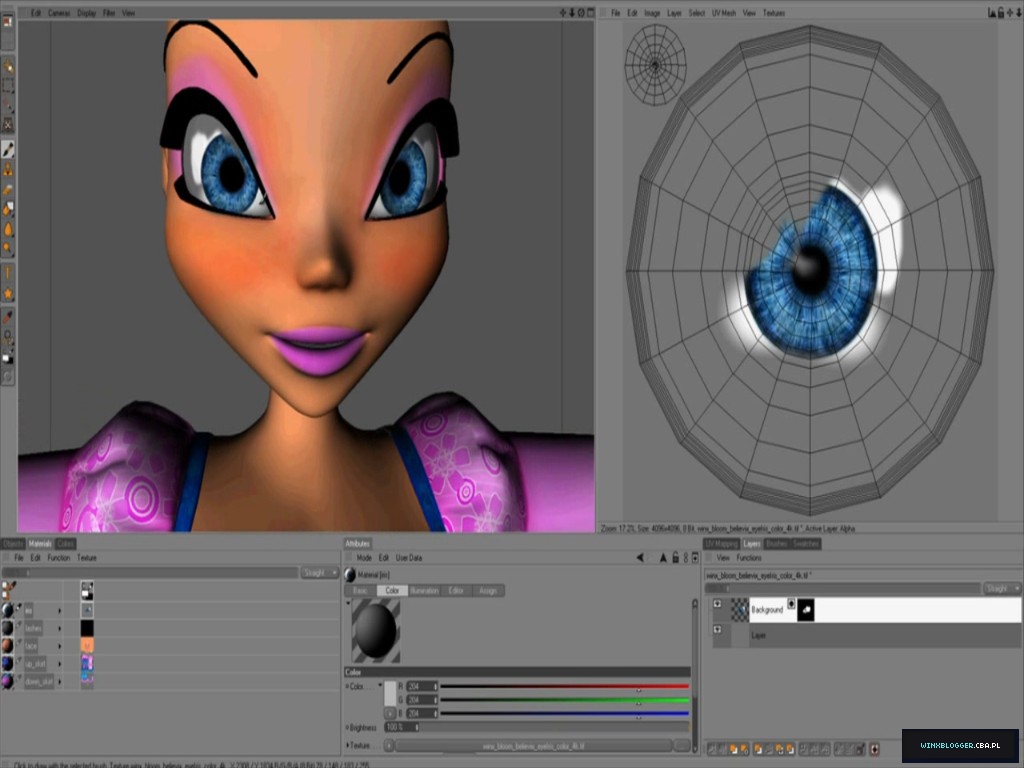Expand the face material channels arrow
This screenshot has height=768, width=1024.
59,647
